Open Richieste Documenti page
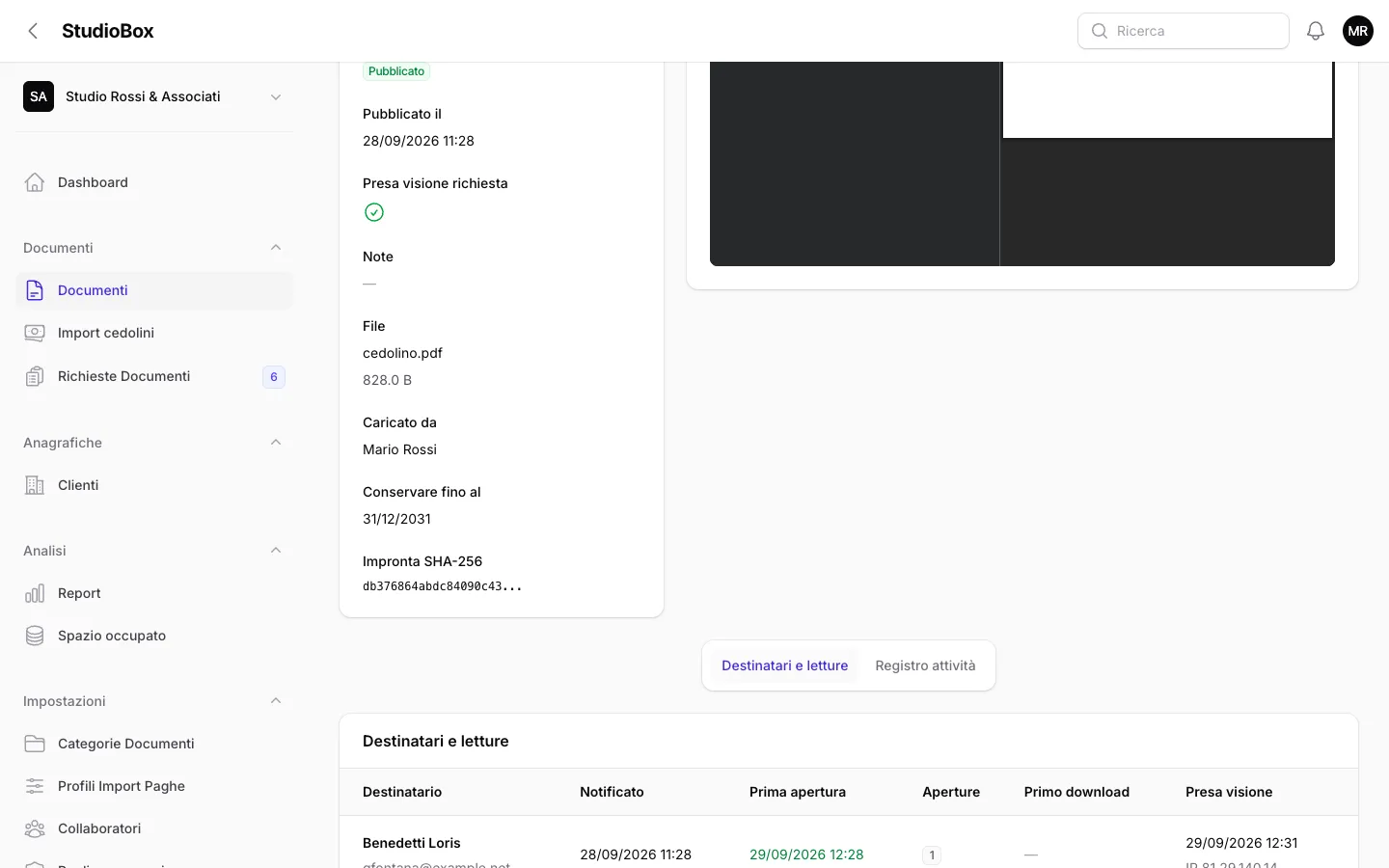 tap(154, 376)
